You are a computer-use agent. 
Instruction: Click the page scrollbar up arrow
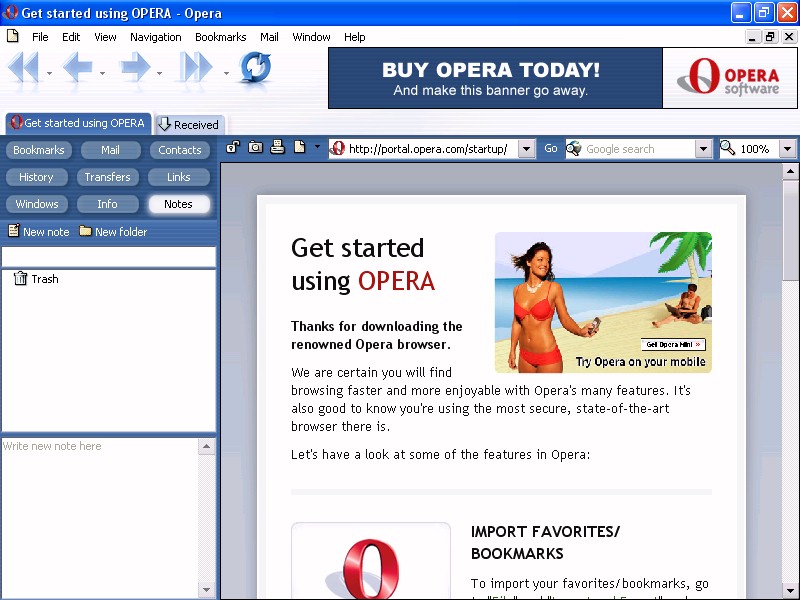coord(790,171)
